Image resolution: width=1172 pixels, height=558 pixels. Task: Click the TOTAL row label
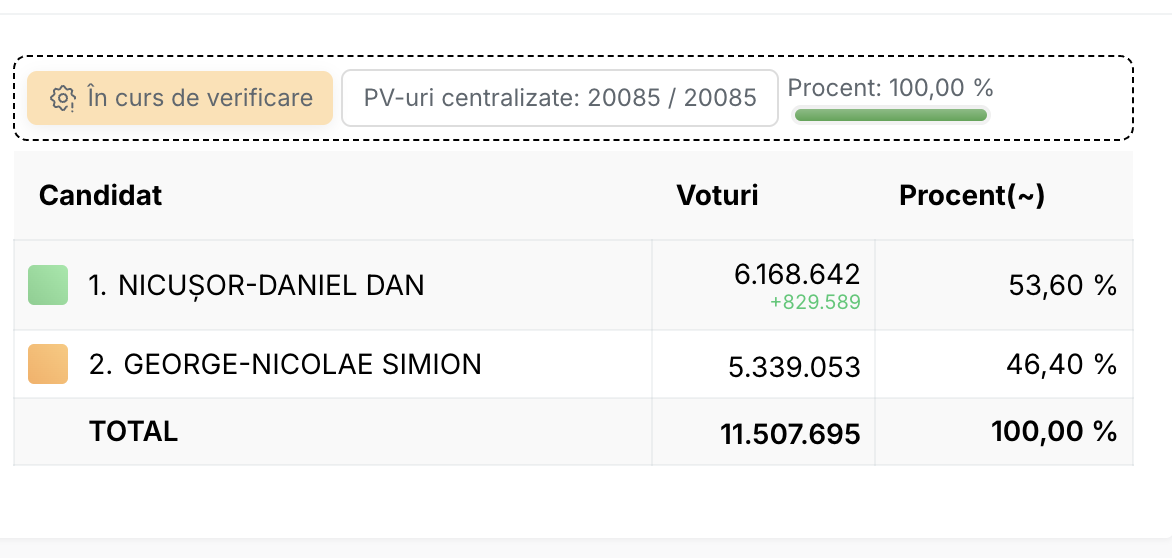133,431
